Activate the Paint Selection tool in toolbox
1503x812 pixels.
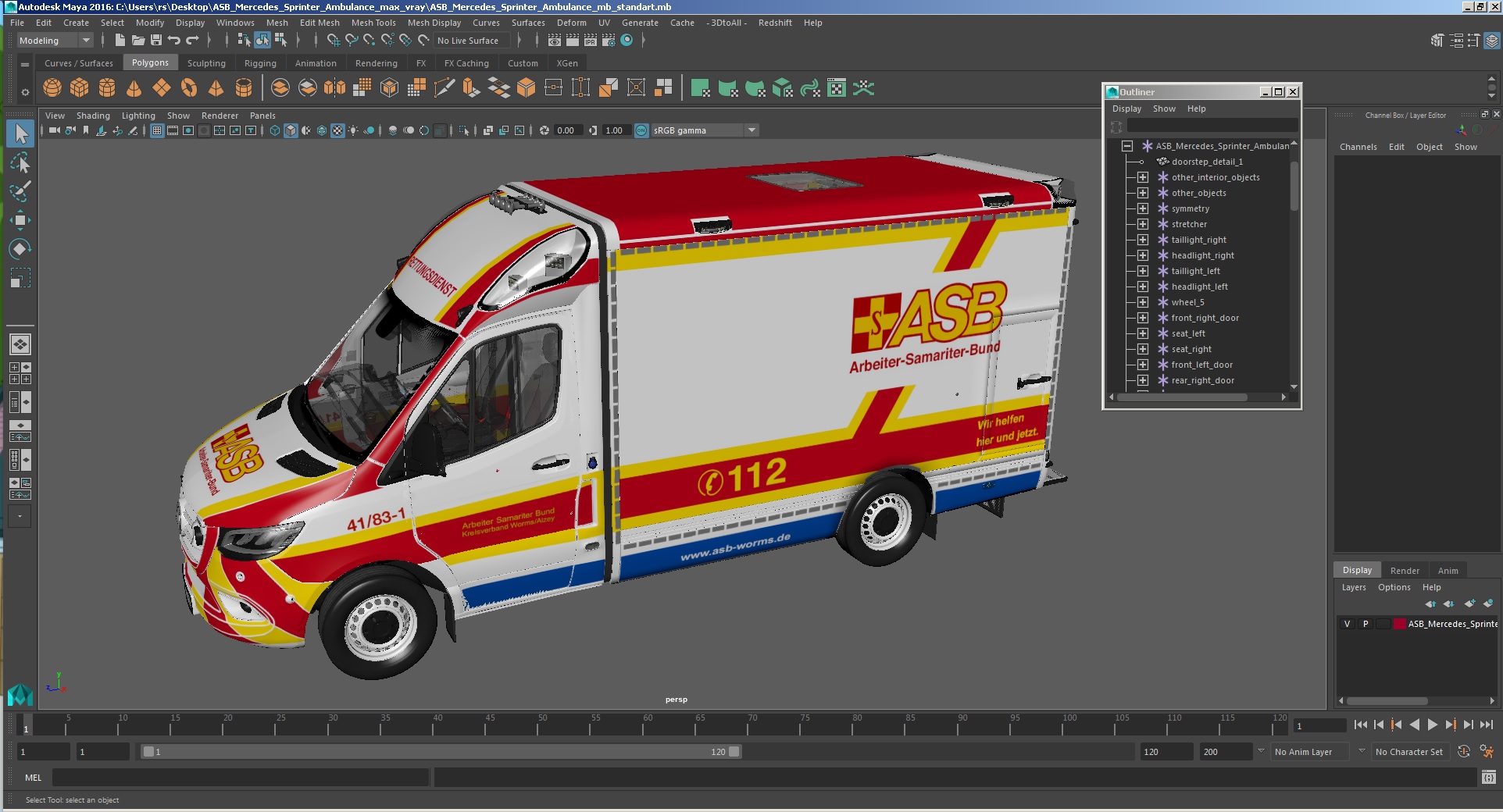tap(20, 191)
